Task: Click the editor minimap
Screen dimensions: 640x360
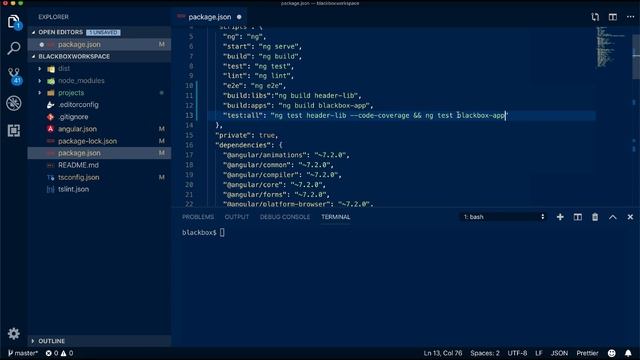Action: (612, 47)
